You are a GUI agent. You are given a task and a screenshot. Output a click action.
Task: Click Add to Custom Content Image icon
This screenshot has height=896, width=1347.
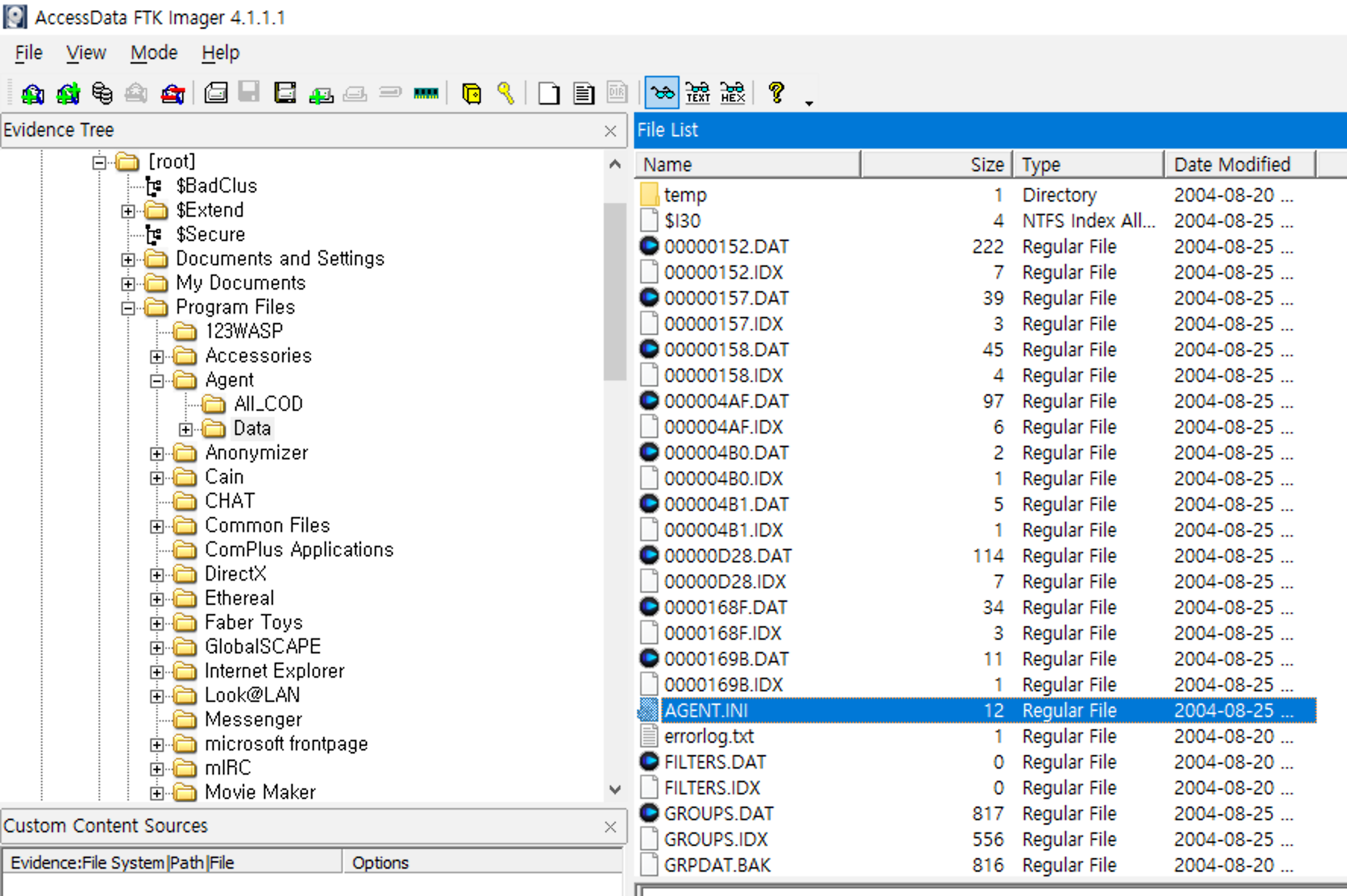321,93
